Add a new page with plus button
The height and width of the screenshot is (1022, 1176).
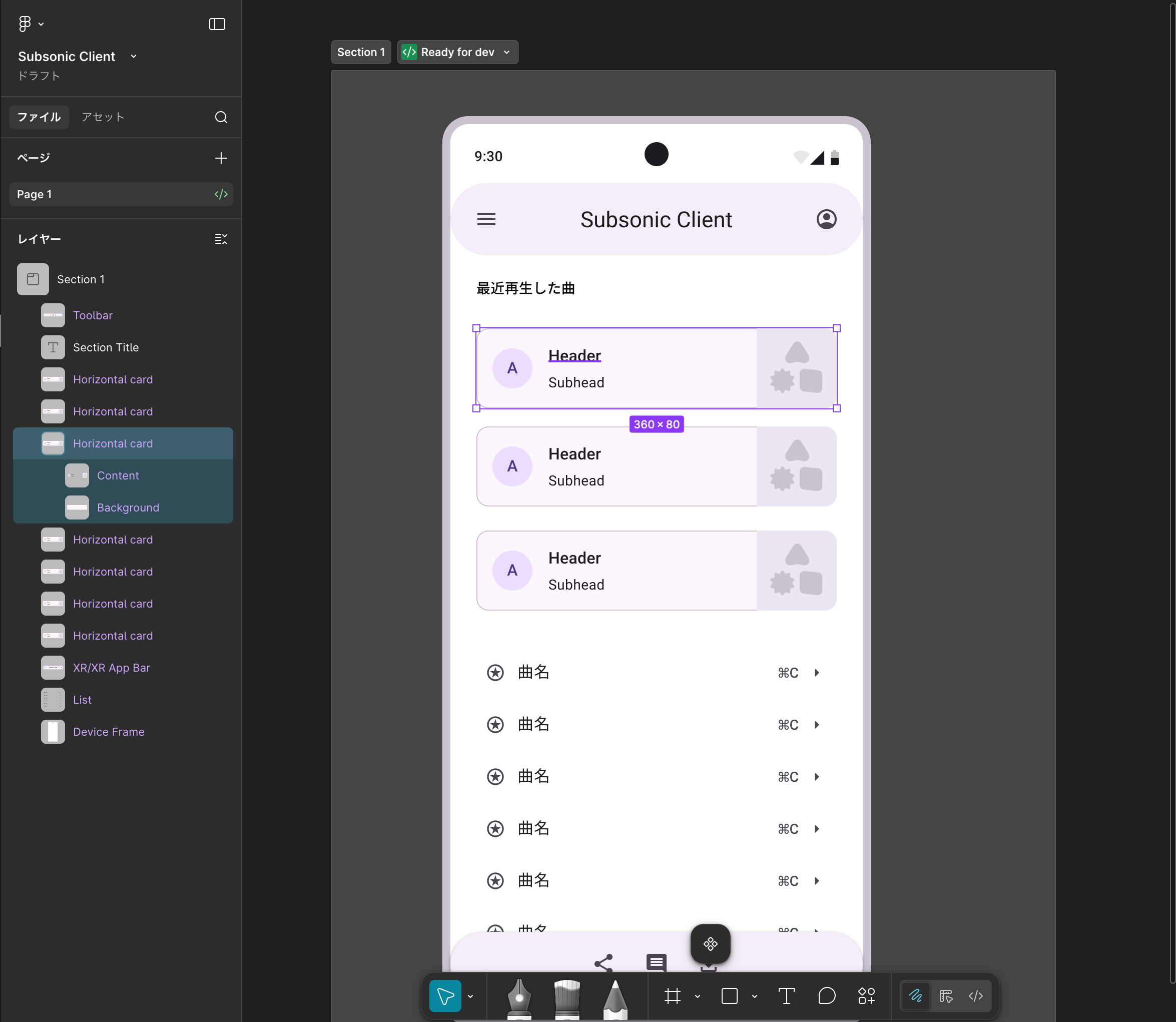(x=221, y=158)
